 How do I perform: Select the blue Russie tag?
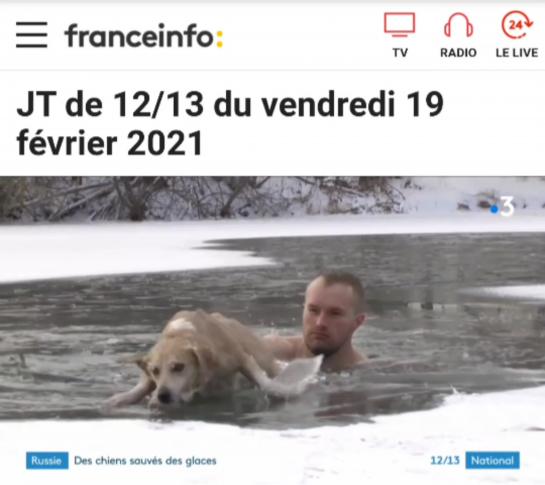point(47,460)
